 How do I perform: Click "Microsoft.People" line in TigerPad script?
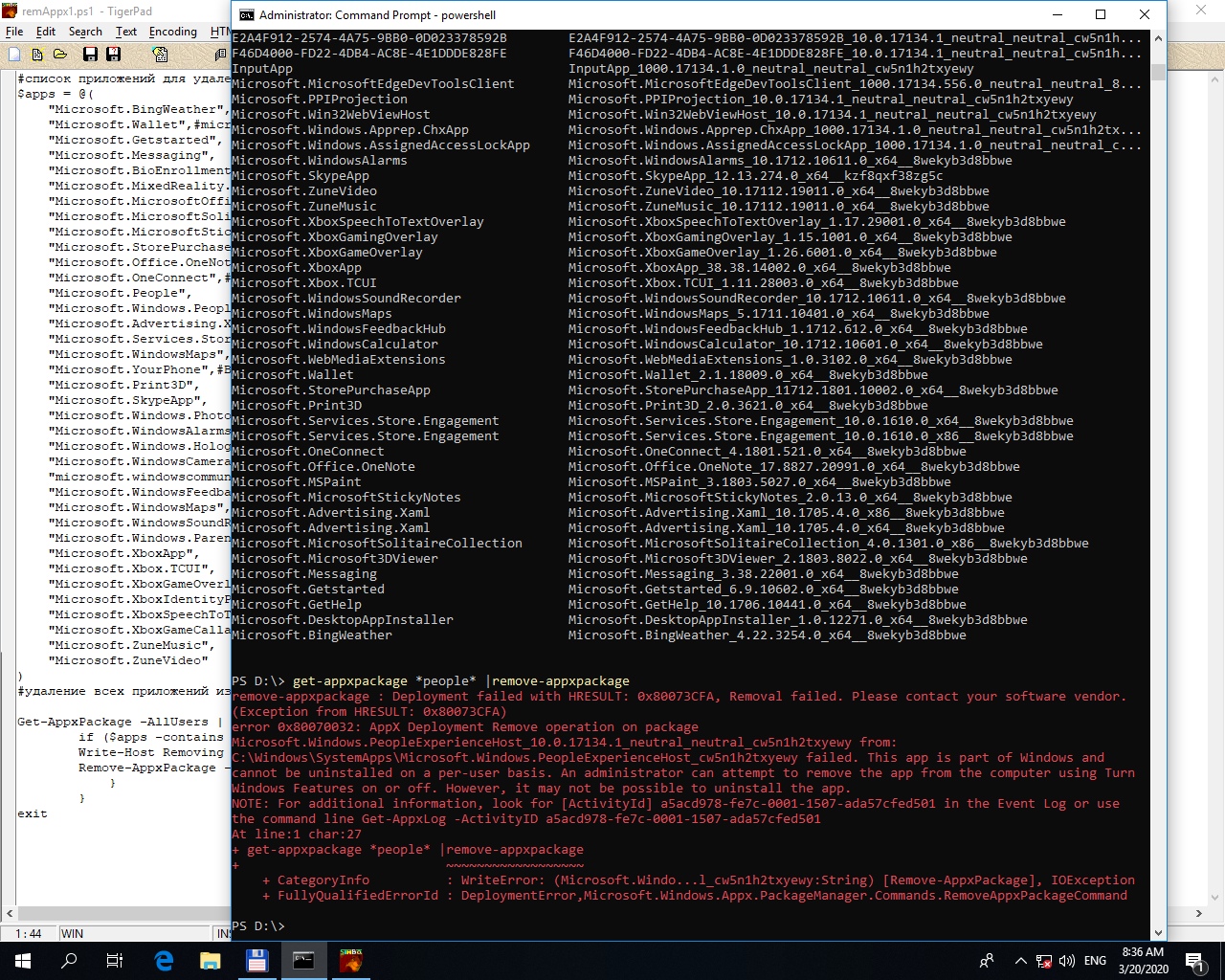[121, 293]
